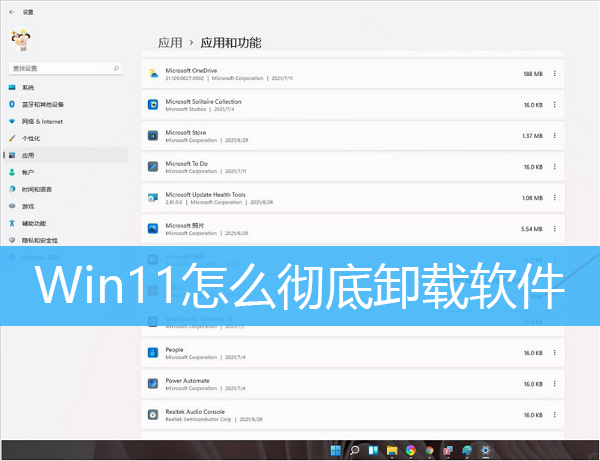Open three-dot menu for Microsoft 照片
This screenshot has width=600, height=461.
(x=554, y=228)
